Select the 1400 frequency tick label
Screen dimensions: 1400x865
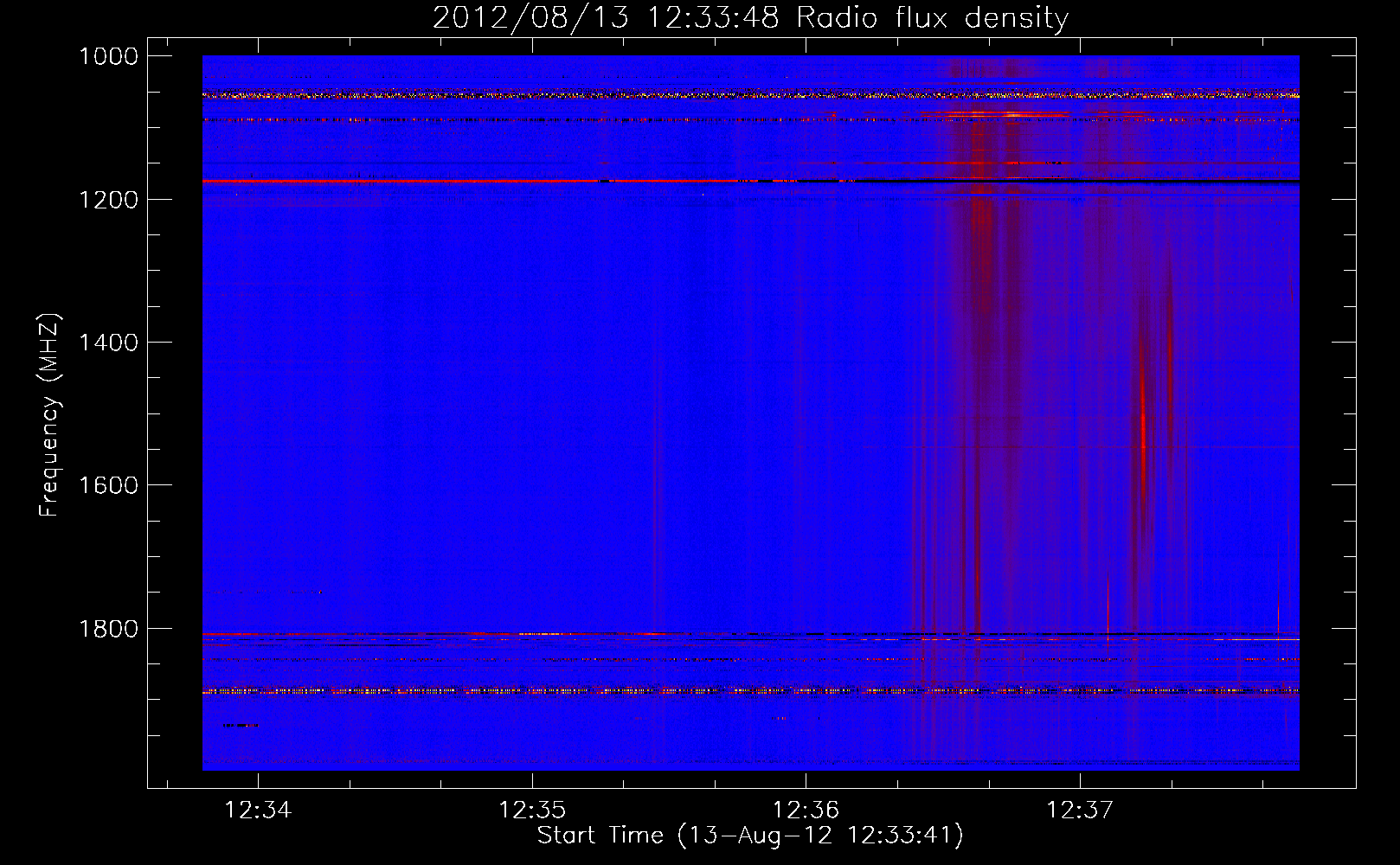pyautogui.click(x=108, y=343)
